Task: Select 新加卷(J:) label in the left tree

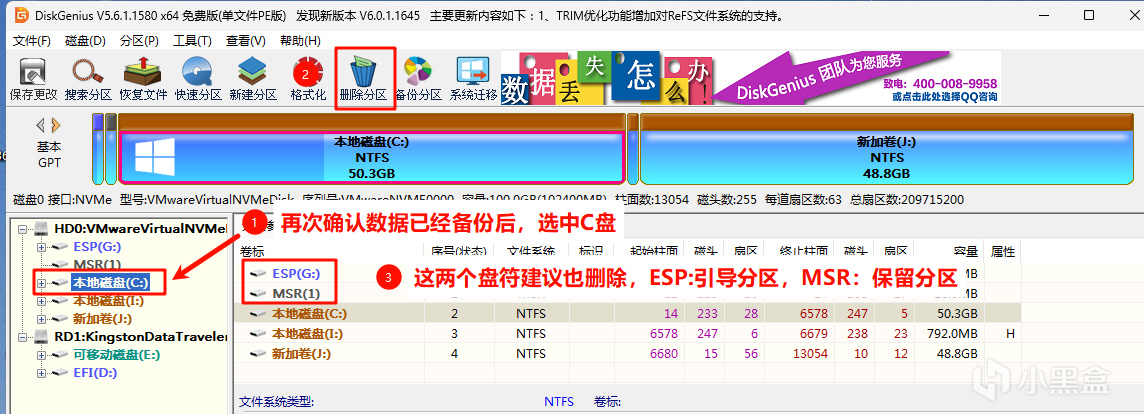Action: pos(102,318)
